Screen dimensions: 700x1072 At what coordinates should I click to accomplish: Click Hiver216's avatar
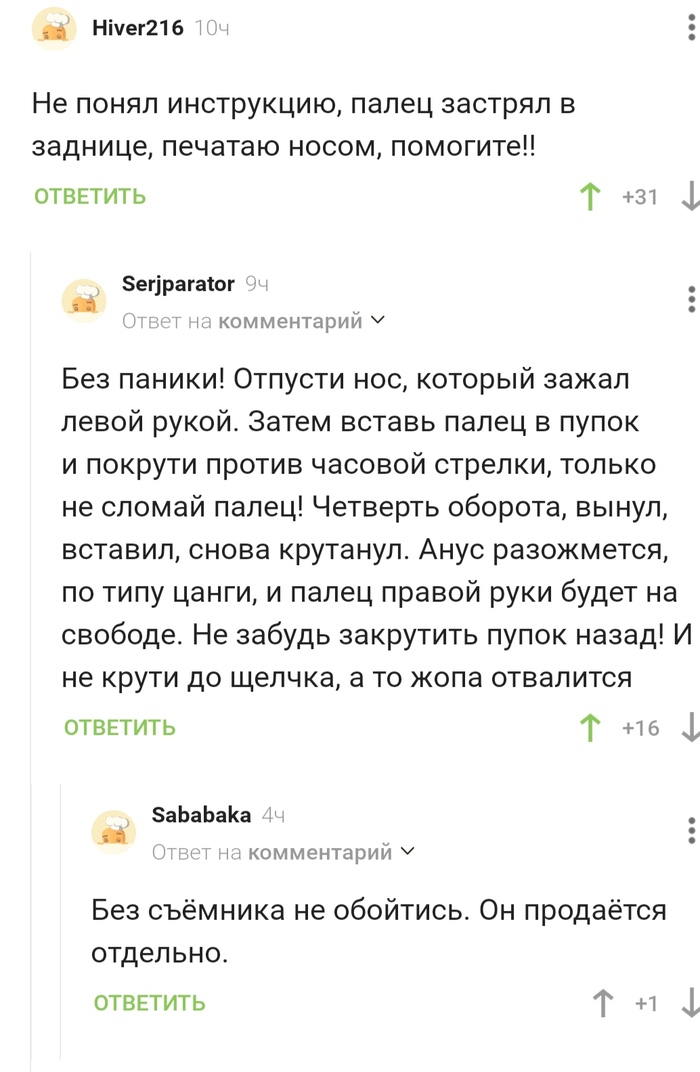point(55,28)
